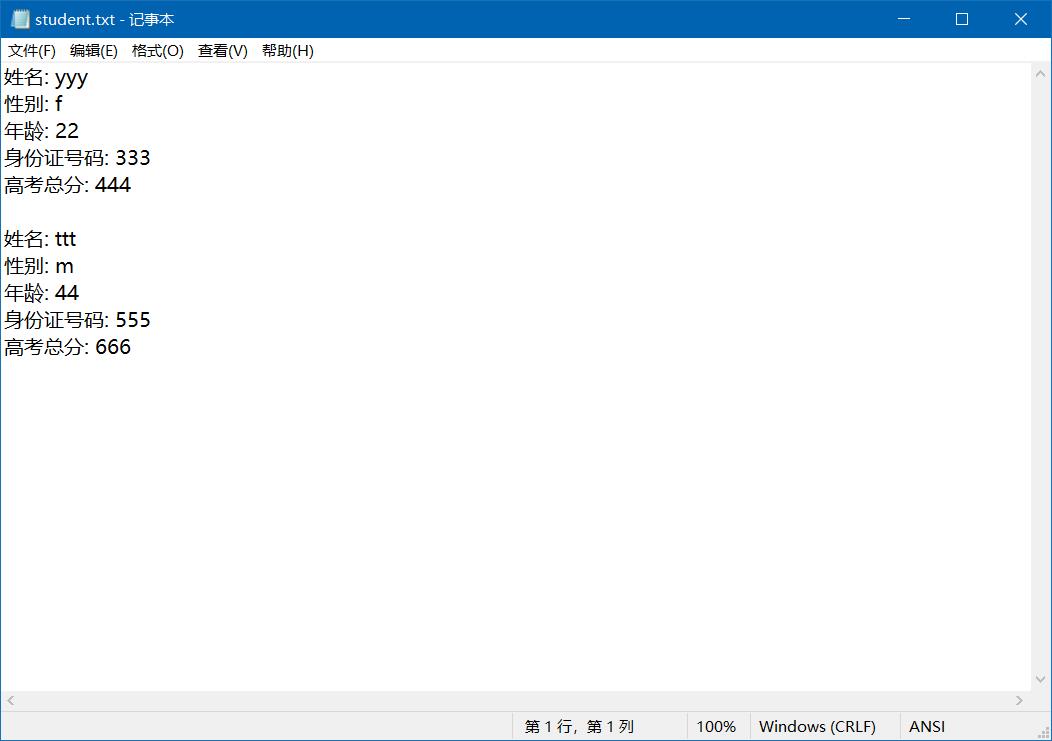Click the ANSI encoding status entry
The width and height of the screenshot is (1052, 741).
click(x=927, y=727)
